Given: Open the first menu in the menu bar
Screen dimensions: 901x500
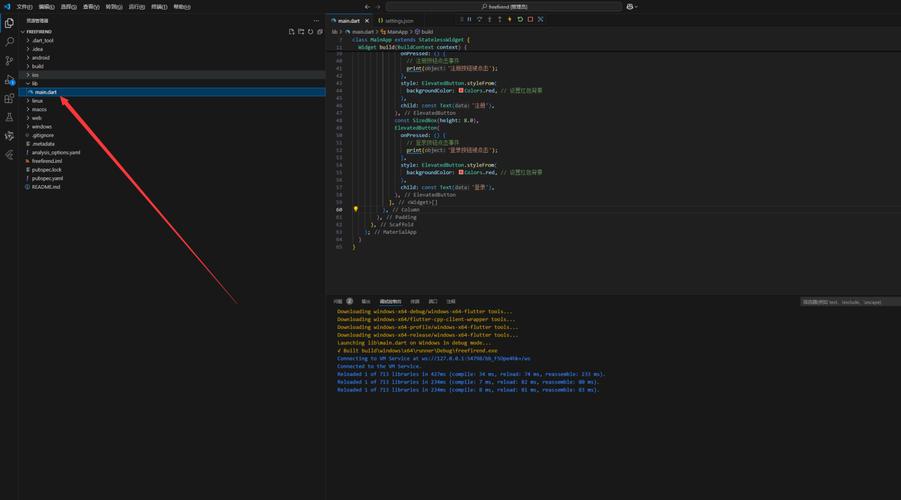Looking at the screenshot, I should click(x=24, y=6).
